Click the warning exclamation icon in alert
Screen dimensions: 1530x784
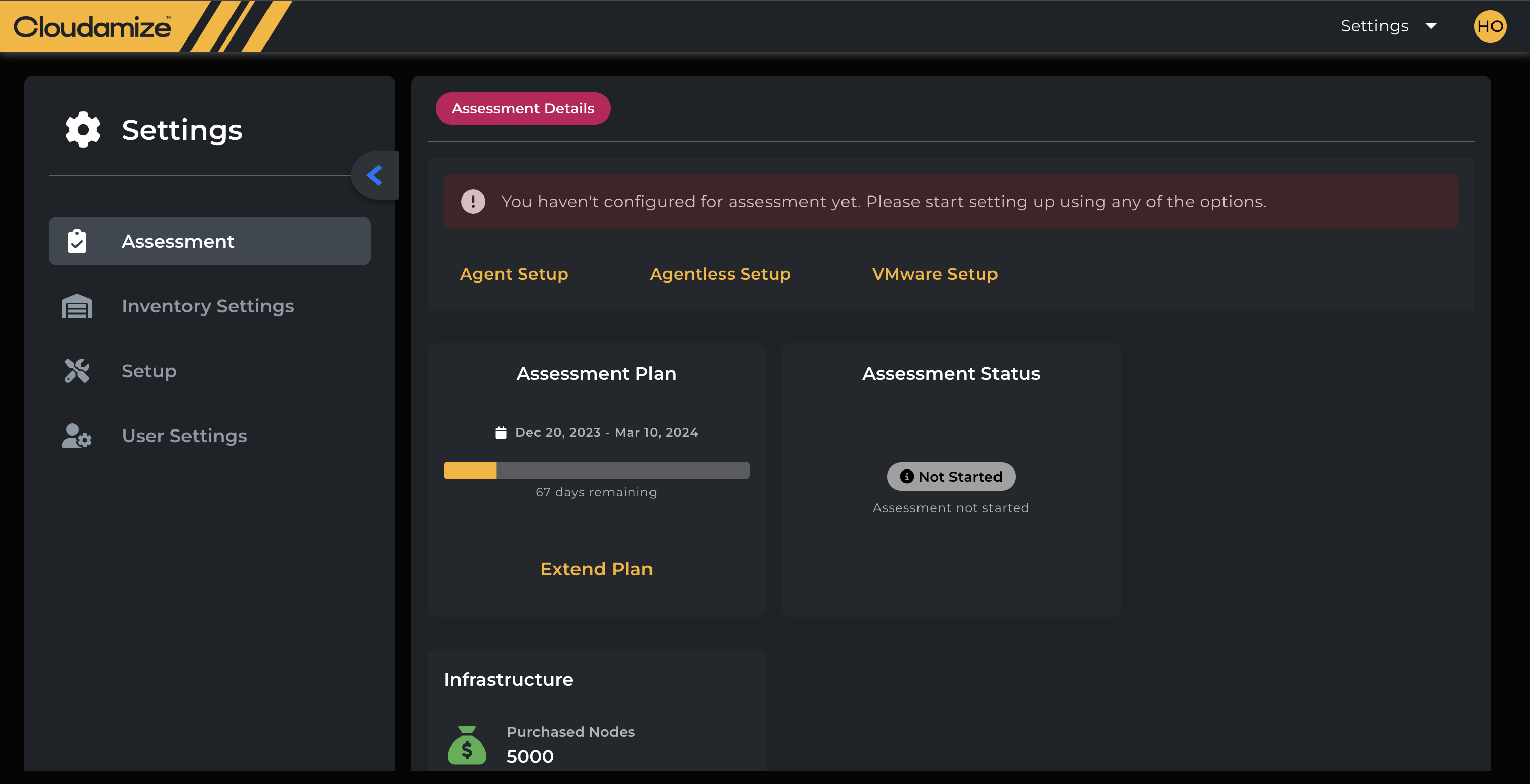click(473, 202)
